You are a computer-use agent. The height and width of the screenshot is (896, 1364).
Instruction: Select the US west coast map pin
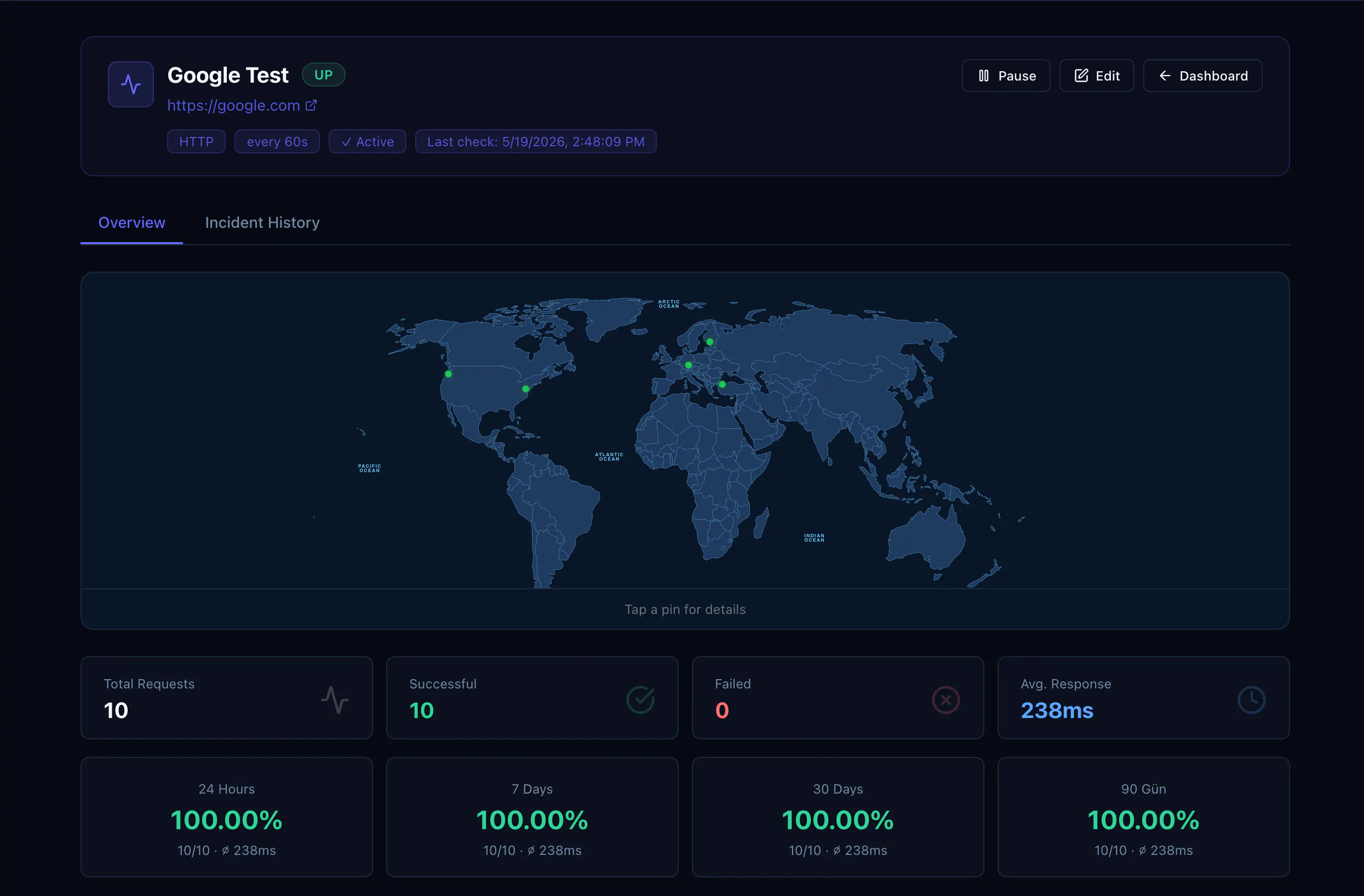[448, 374]
